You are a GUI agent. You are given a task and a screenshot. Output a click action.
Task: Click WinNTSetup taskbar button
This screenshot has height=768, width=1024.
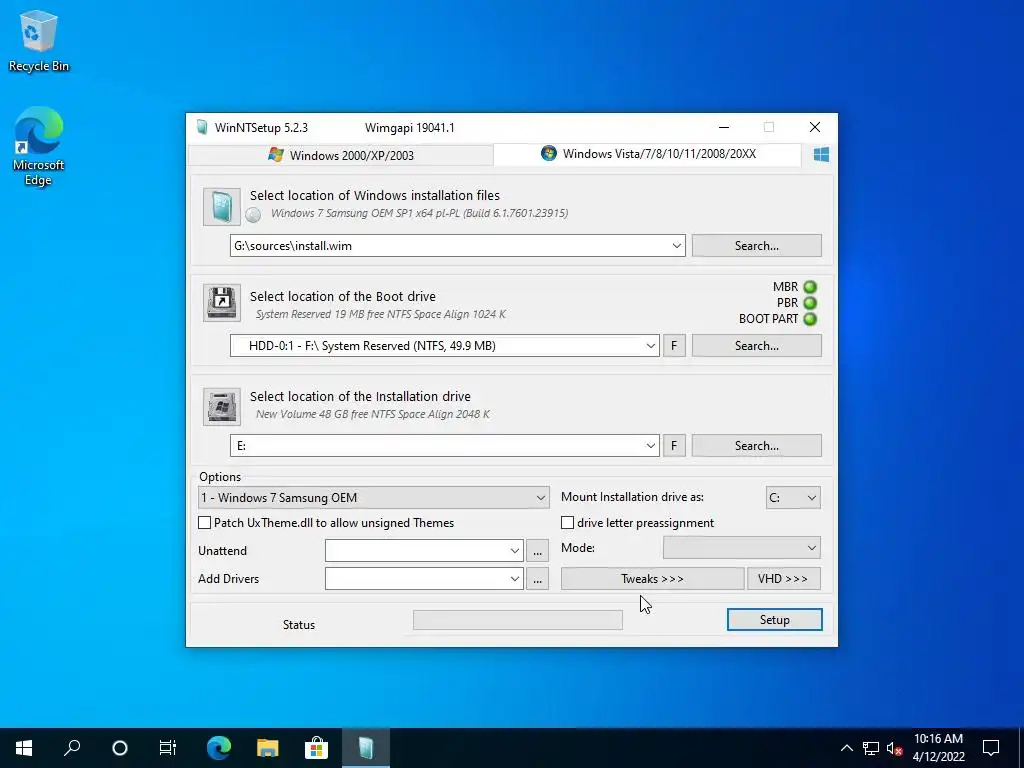pyautogui.click(x=365, y=748)
